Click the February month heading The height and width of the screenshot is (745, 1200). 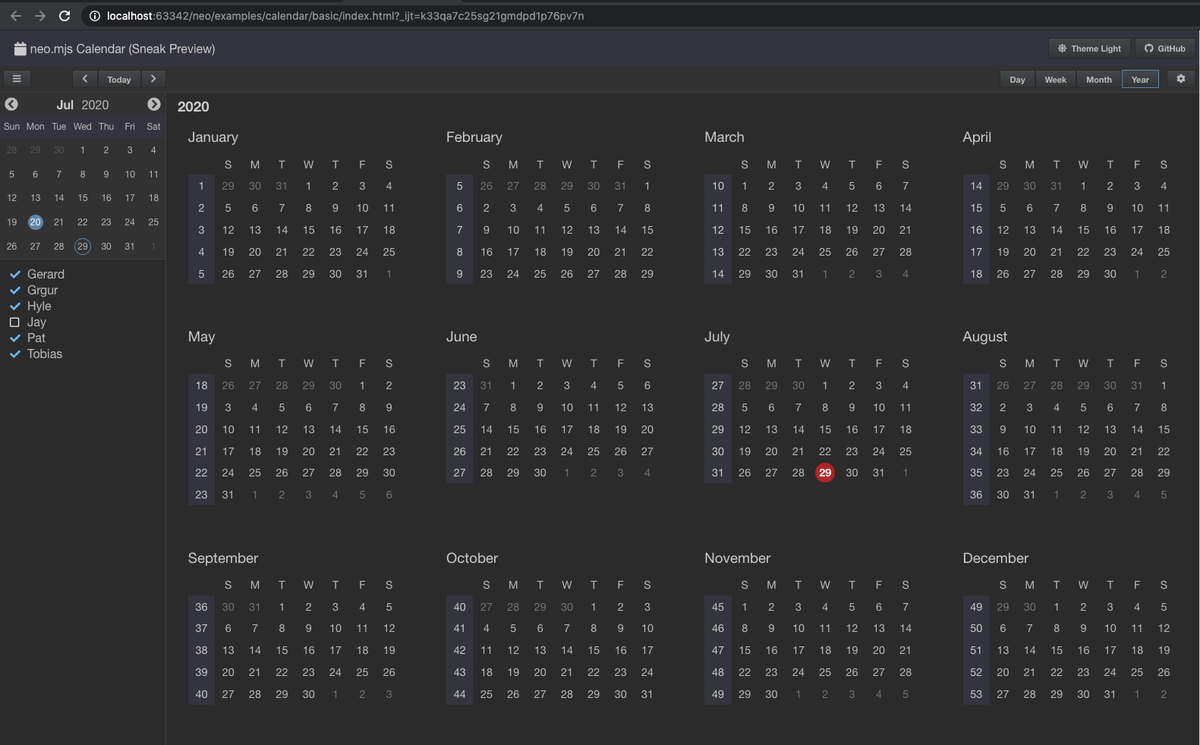pyautogui.click(x=474, y=137)
